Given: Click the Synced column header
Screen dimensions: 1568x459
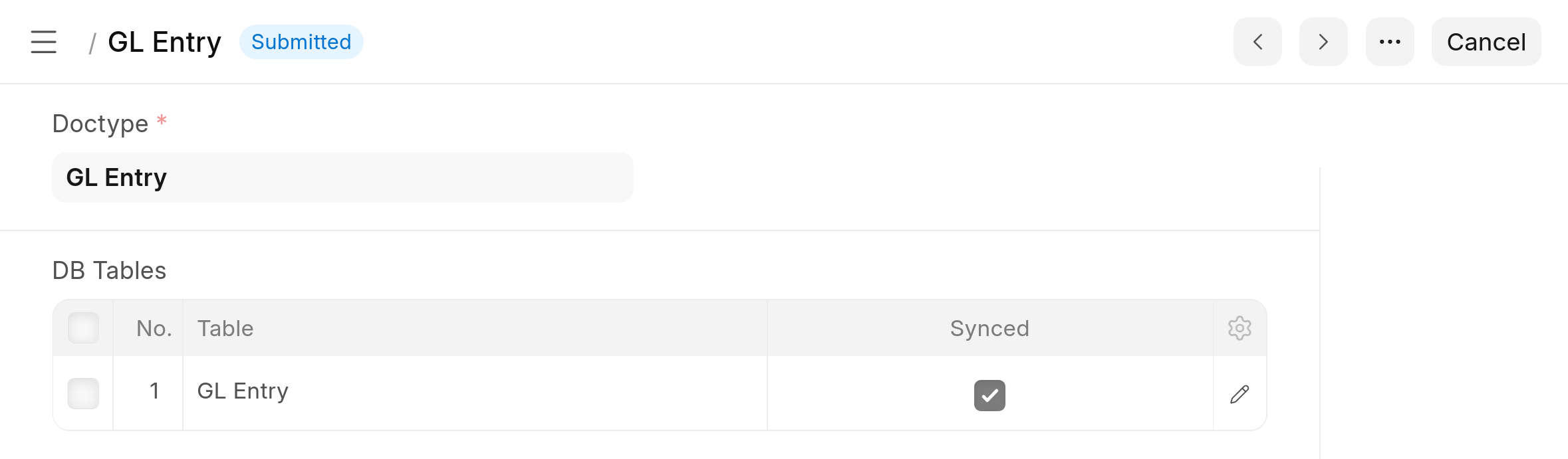Looking at the screenshot, I should click(990, 328).
